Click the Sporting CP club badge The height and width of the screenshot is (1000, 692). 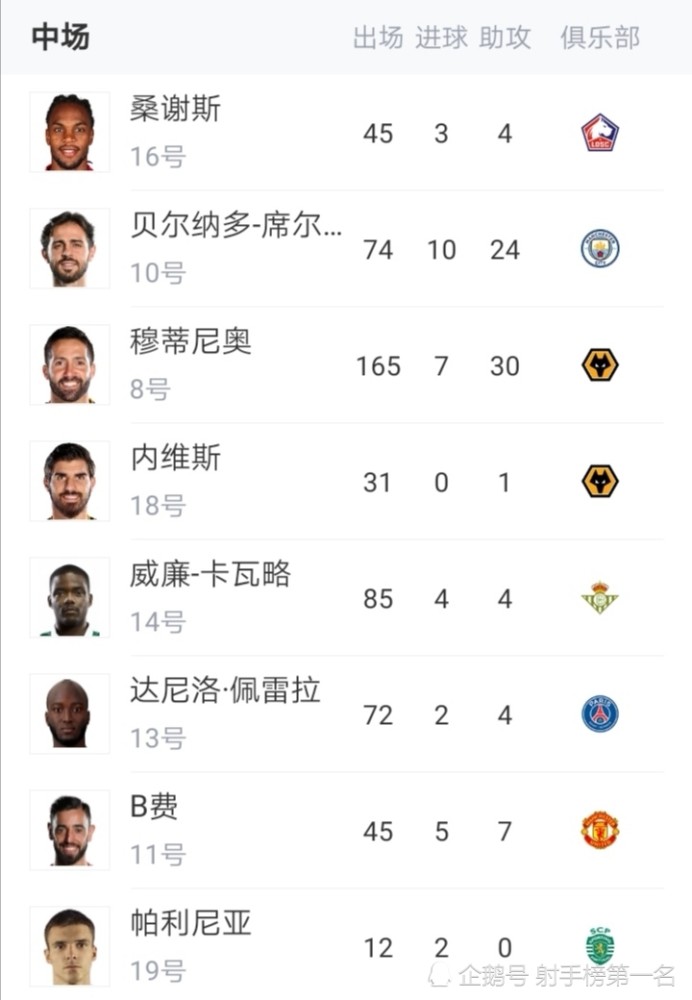point(600,946)
